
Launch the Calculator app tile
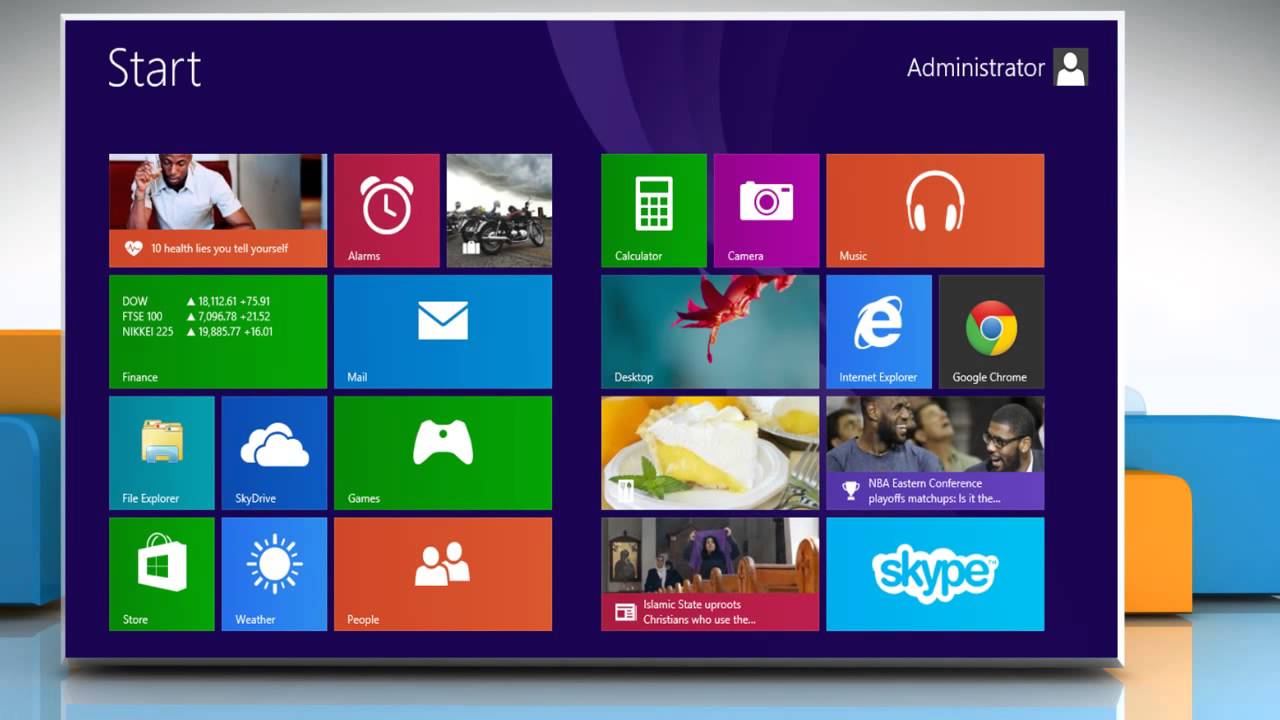pyautogui.click(x=654, y=210)
